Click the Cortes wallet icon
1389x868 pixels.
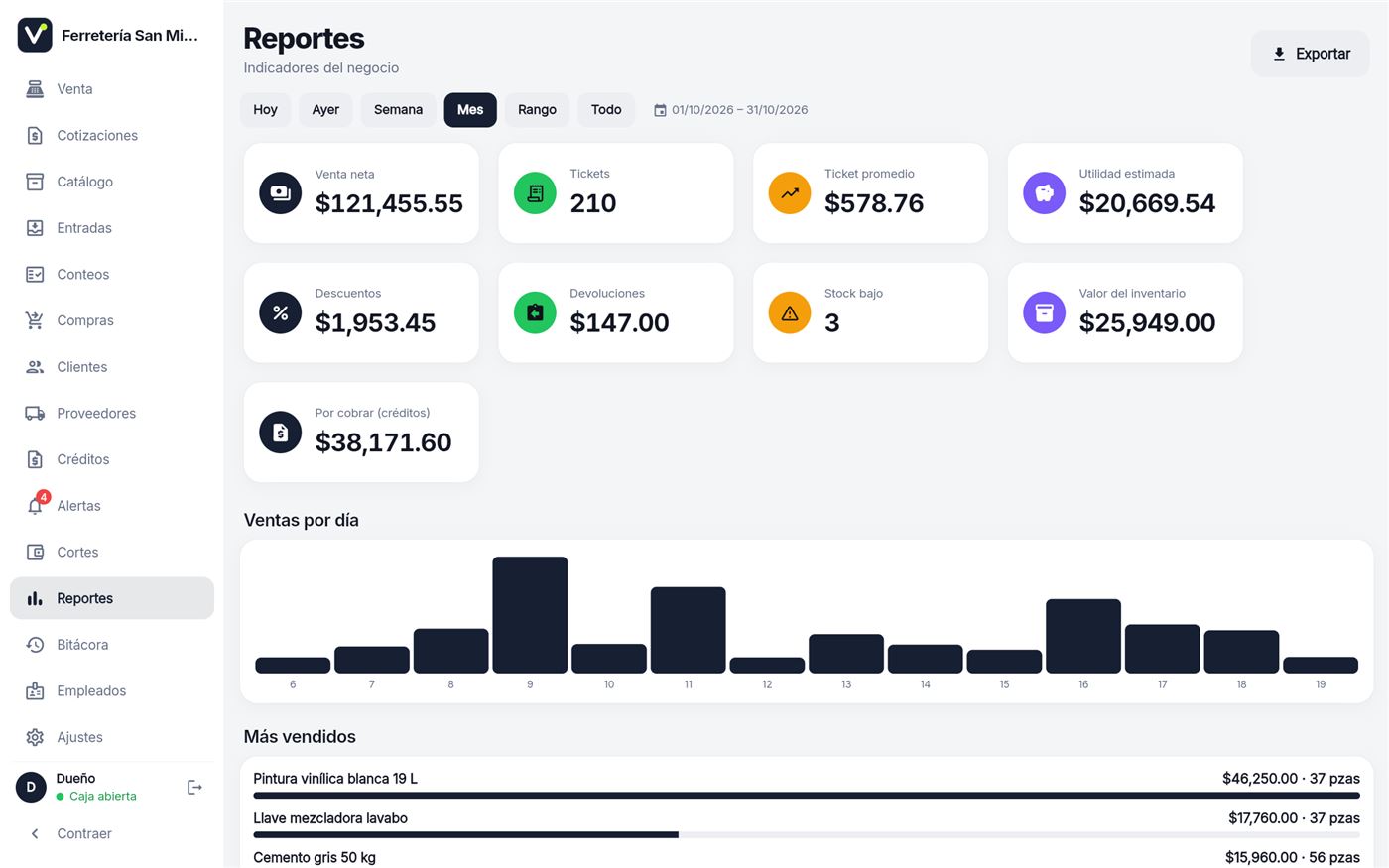35,553
